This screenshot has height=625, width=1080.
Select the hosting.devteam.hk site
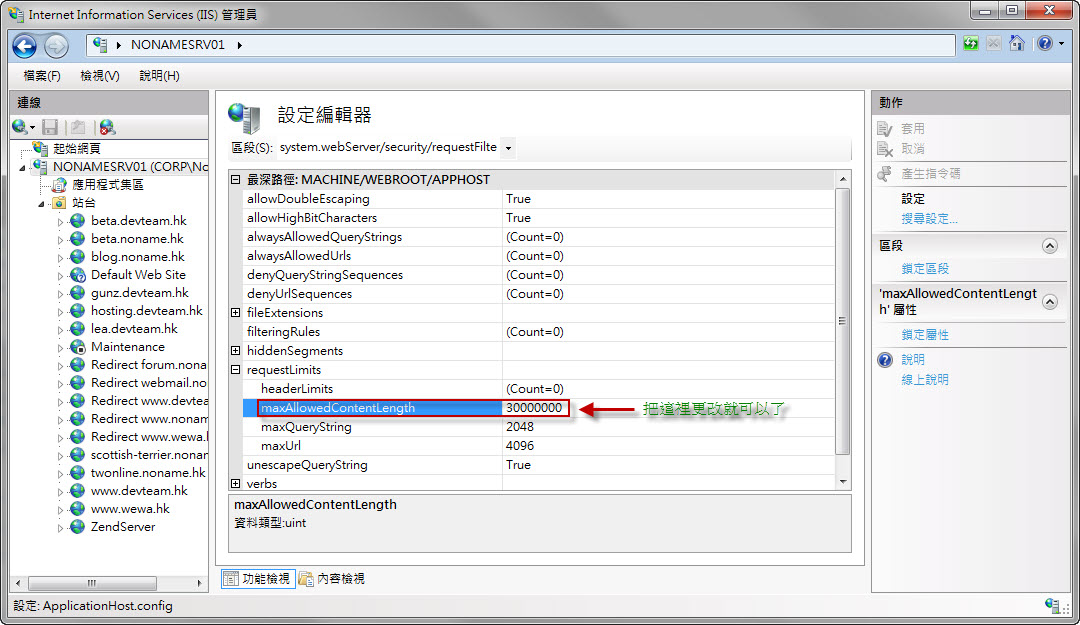(147, 311)
